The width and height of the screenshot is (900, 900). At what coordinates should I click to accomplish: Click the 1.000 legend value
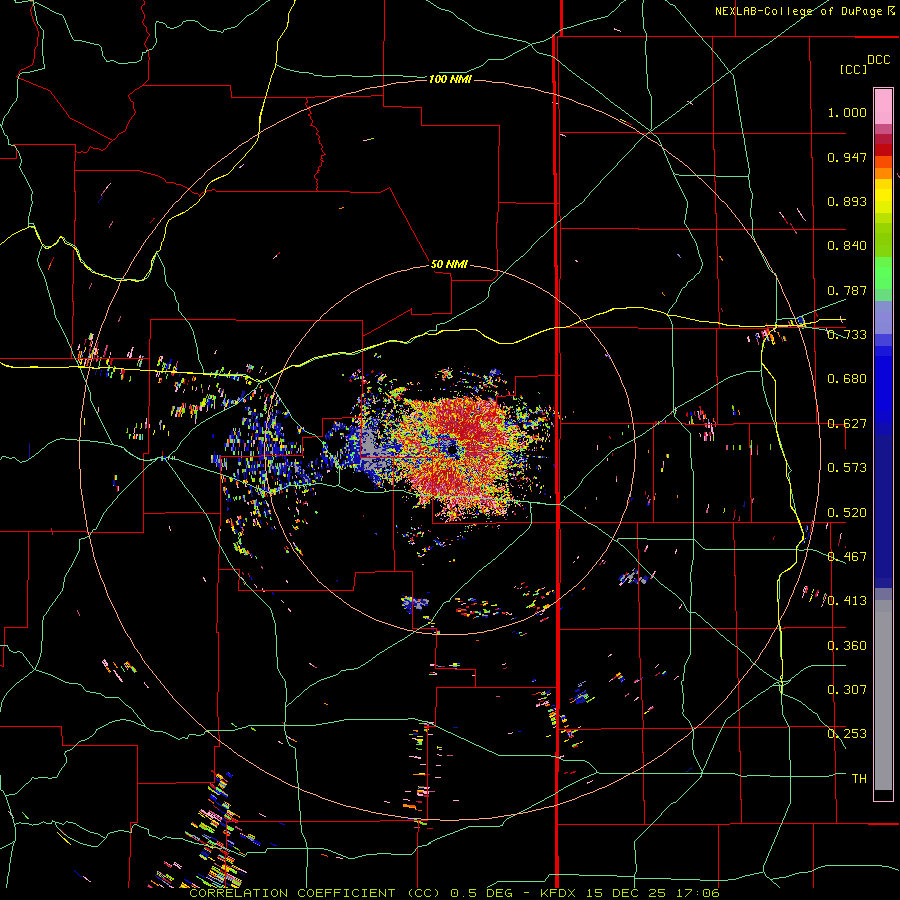pyautogui.click(x=847, y=112)
